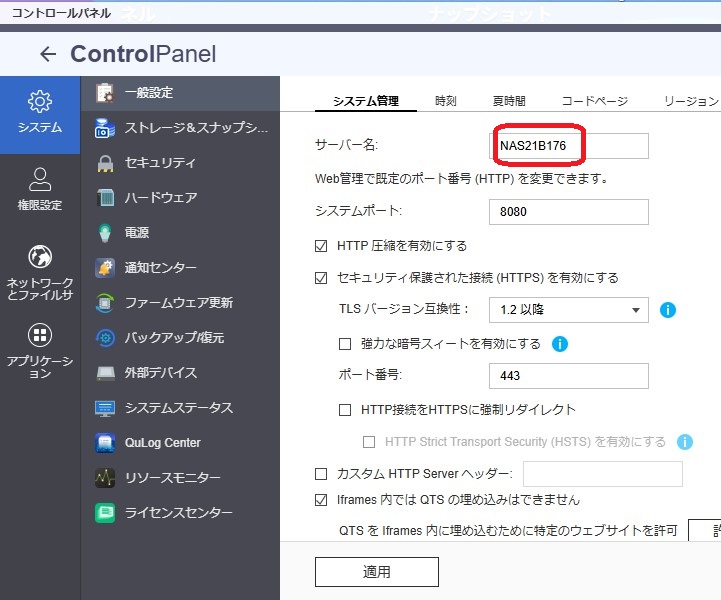
Task: Open リソースモニター menu entry
Action: (180, 478)
